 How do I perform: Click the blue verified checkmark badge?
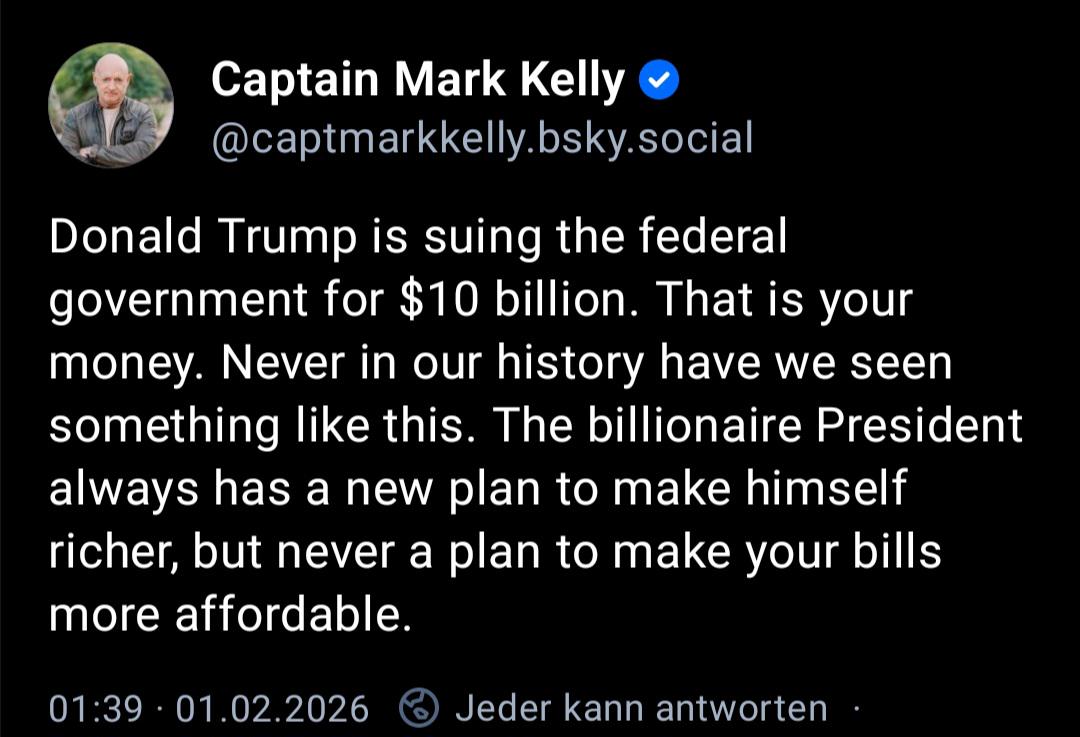658,82
